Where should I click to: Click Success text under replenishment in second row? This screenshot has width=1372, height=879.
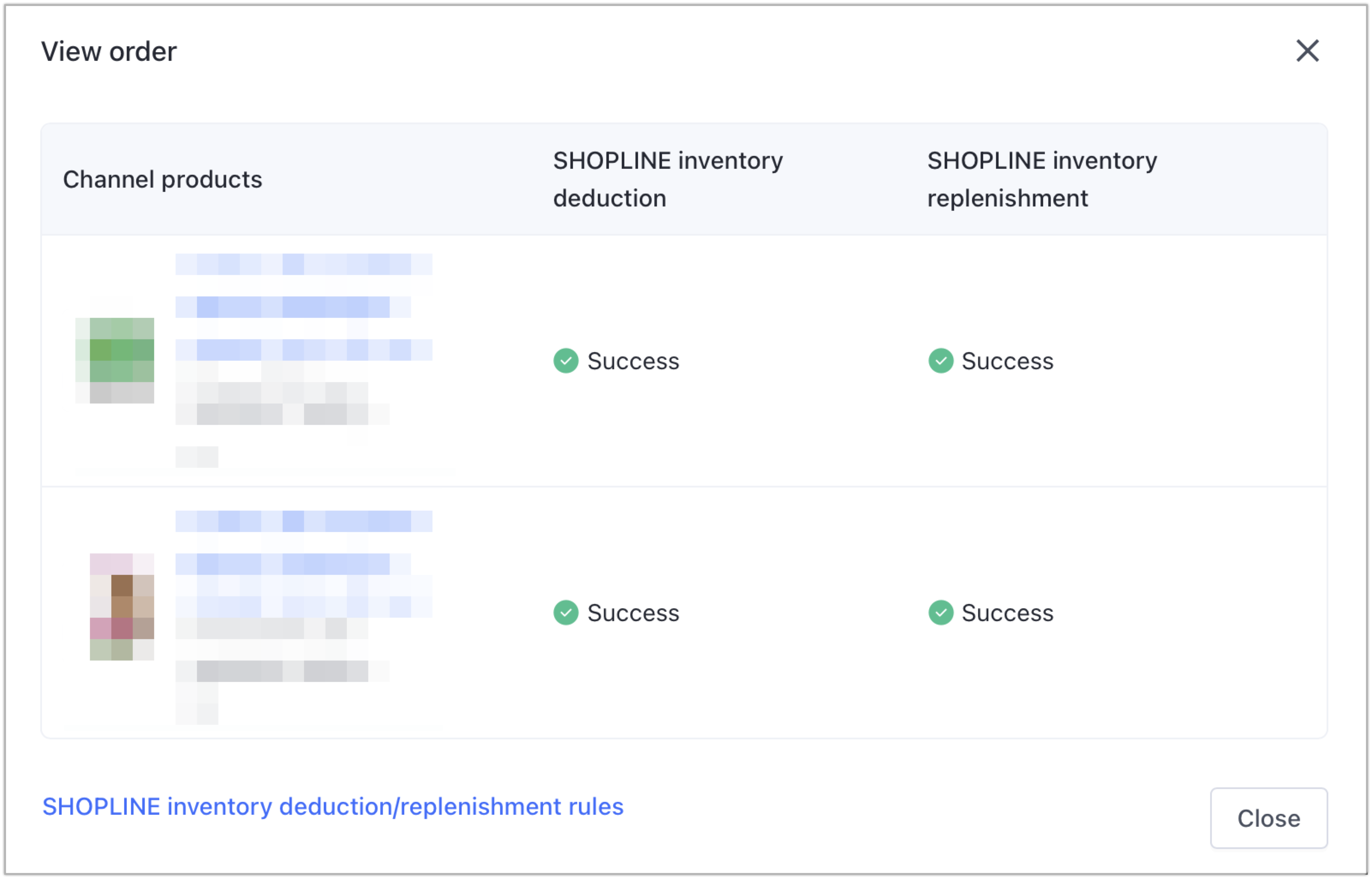1008,613
